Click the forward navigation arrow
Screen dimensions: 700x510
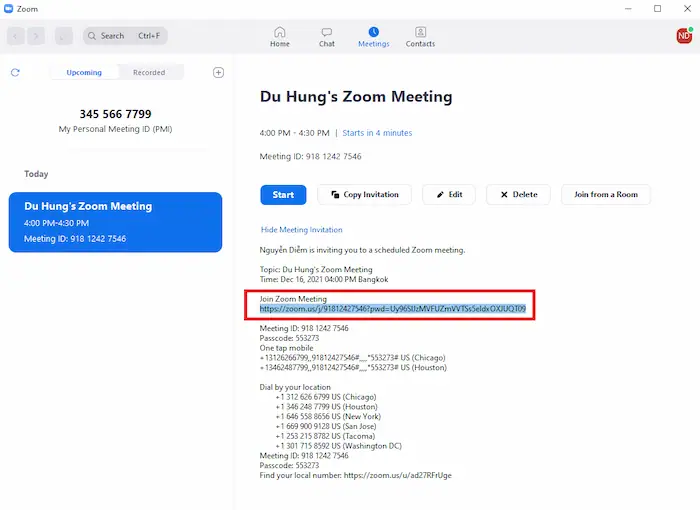(37, 36)
